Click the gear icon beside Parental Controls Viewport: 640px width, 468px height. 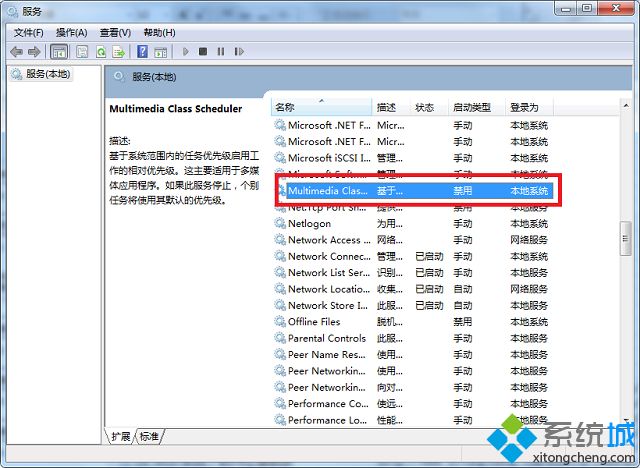coord(280,338)
